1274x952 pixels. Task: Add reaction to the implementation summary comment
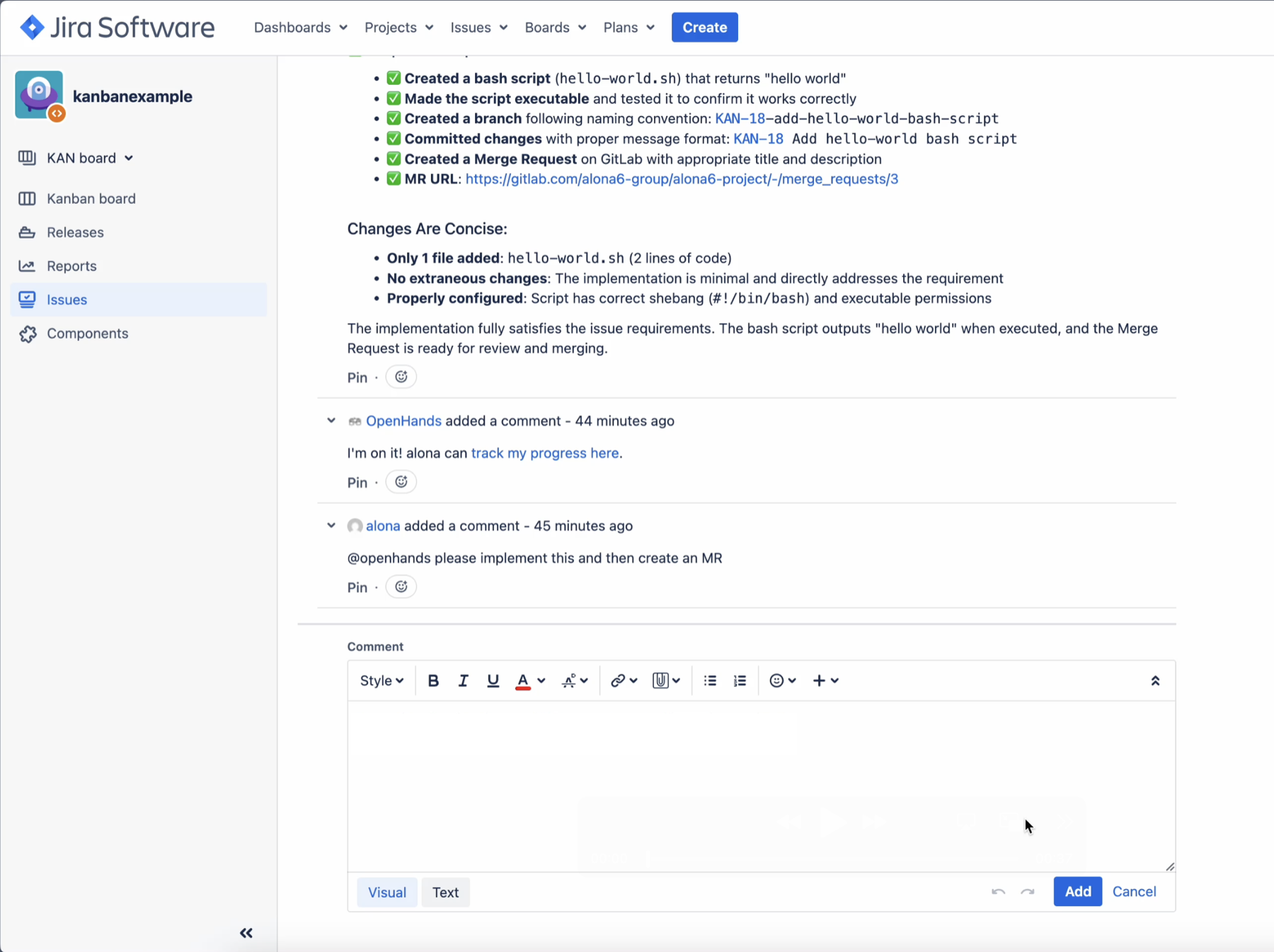[x=401, y=377]
